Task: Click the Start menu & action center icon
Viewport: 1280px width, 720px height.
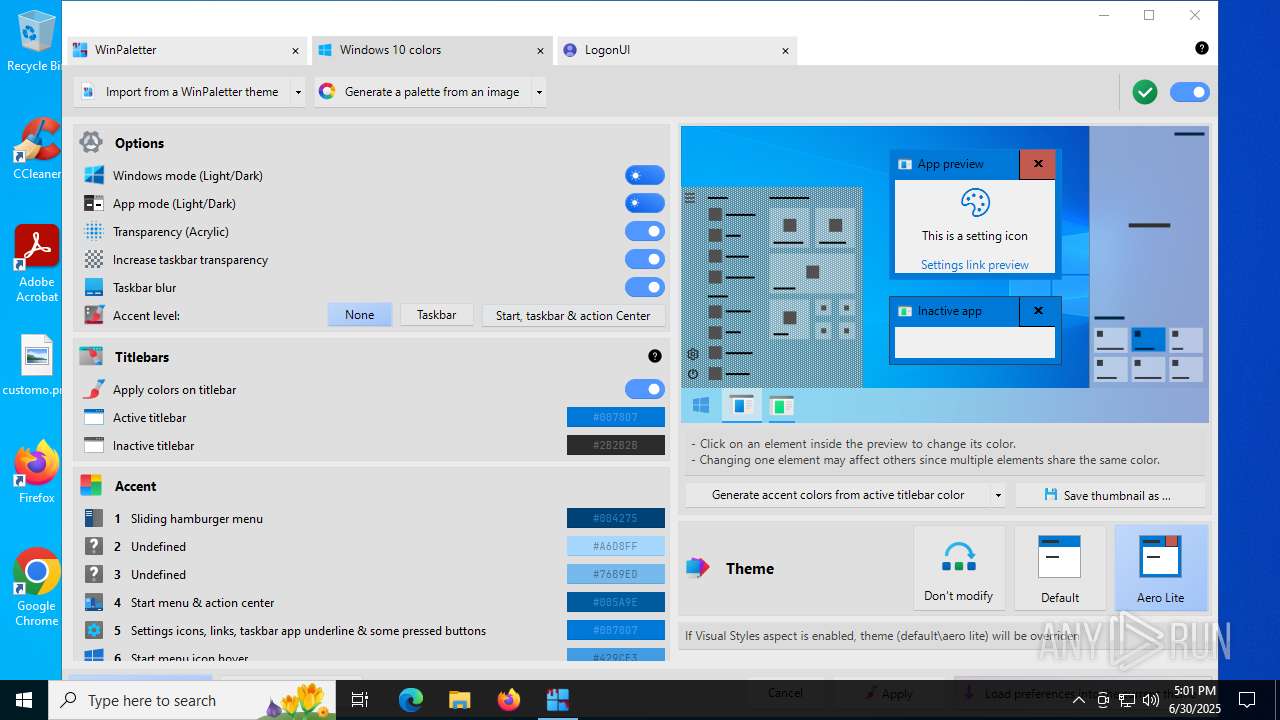Action: point(94,602)
